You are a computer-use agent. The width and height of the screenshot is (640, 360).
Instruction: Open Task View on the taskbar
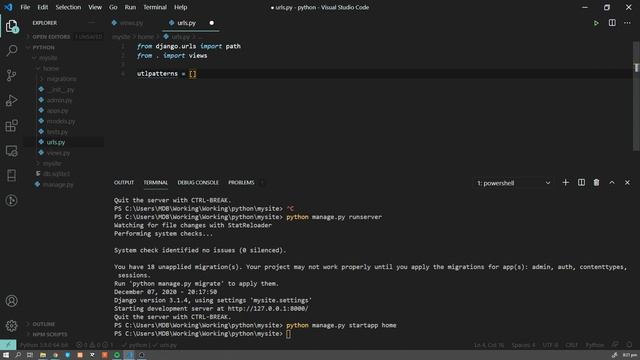coord(30,355)
